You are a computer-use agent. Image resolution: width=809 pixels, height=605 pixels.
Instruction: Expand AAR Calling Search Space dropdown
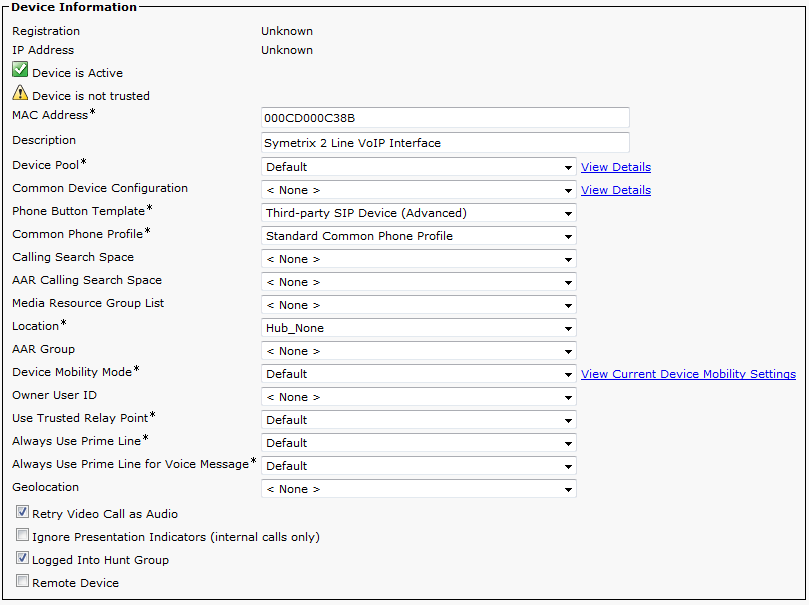pos(418,282)
